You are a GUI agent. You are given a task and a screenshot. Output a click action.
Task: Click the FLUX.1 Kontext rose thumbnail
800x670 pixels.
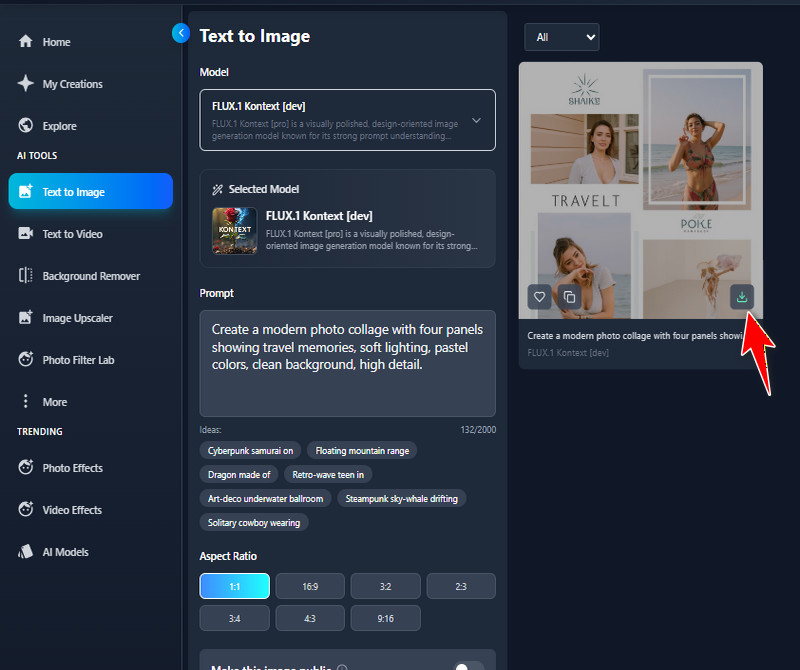click(x=235, y=231)
